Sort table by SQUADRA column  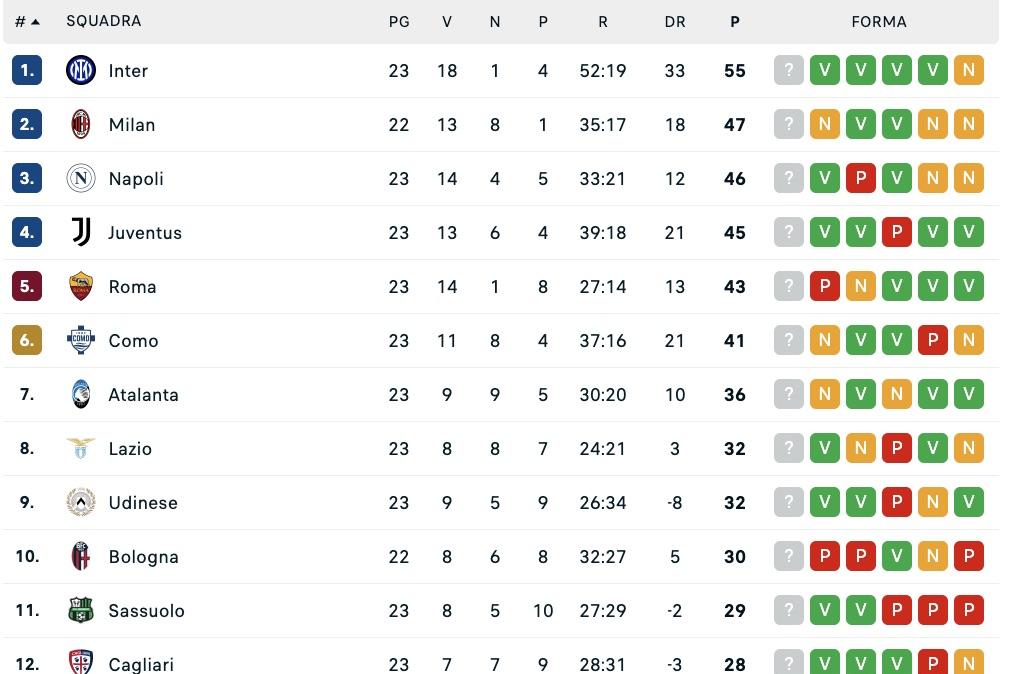click(104, 20)
